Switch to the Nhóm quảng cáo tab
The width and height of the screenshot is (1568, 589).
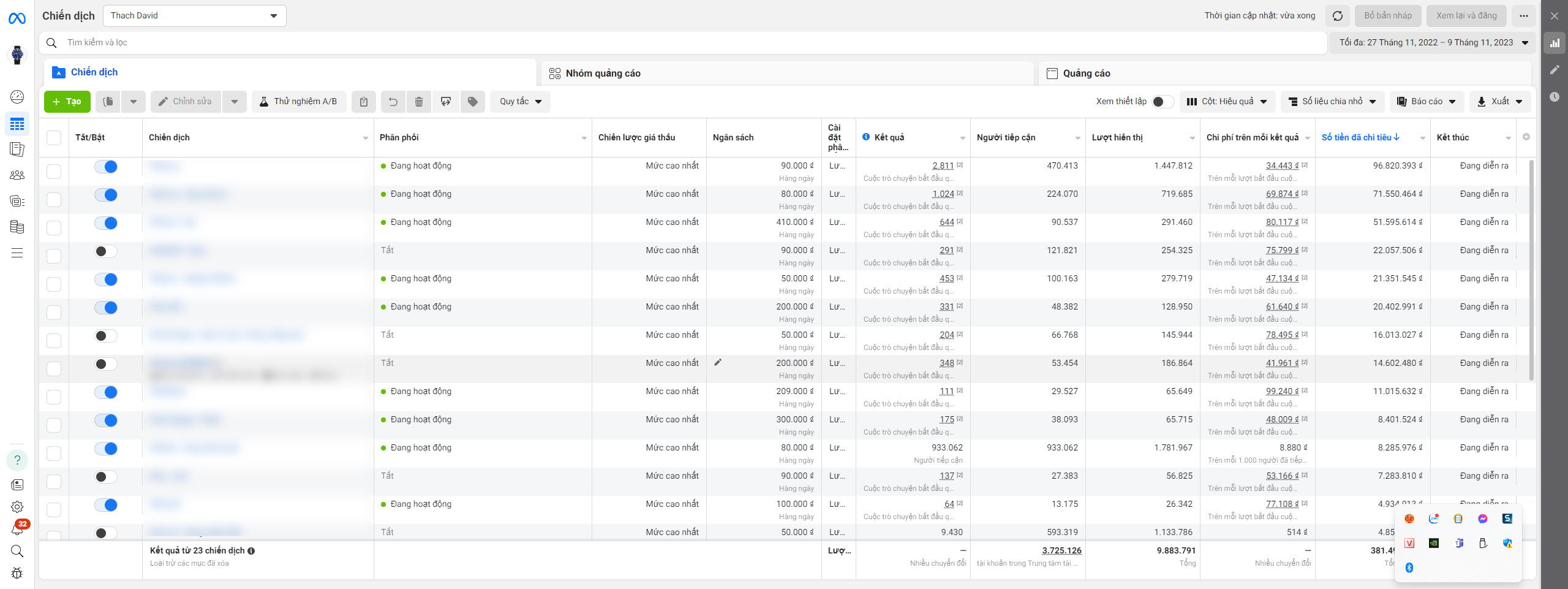click(603, 74)
